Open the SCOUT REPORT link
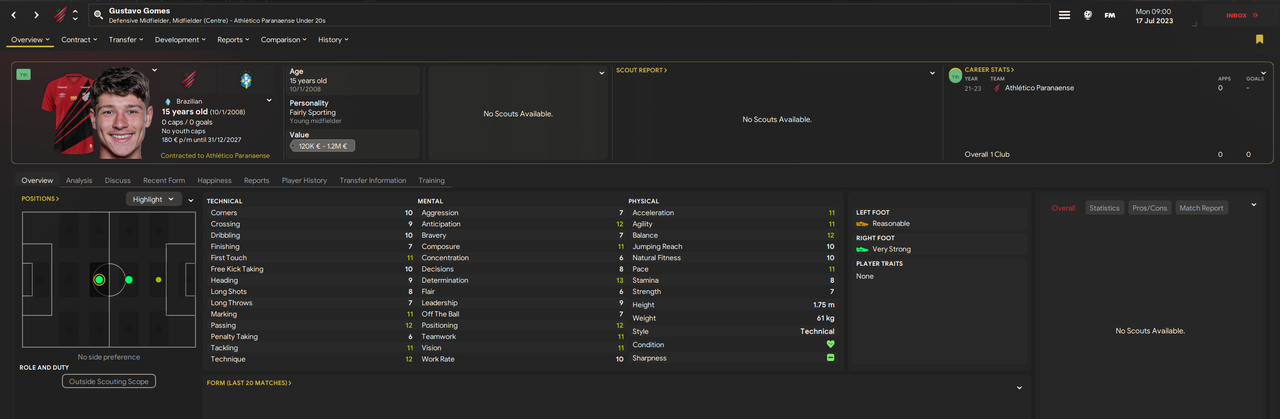The height and width of the screenshot is (419, 1280). [641, 71]
